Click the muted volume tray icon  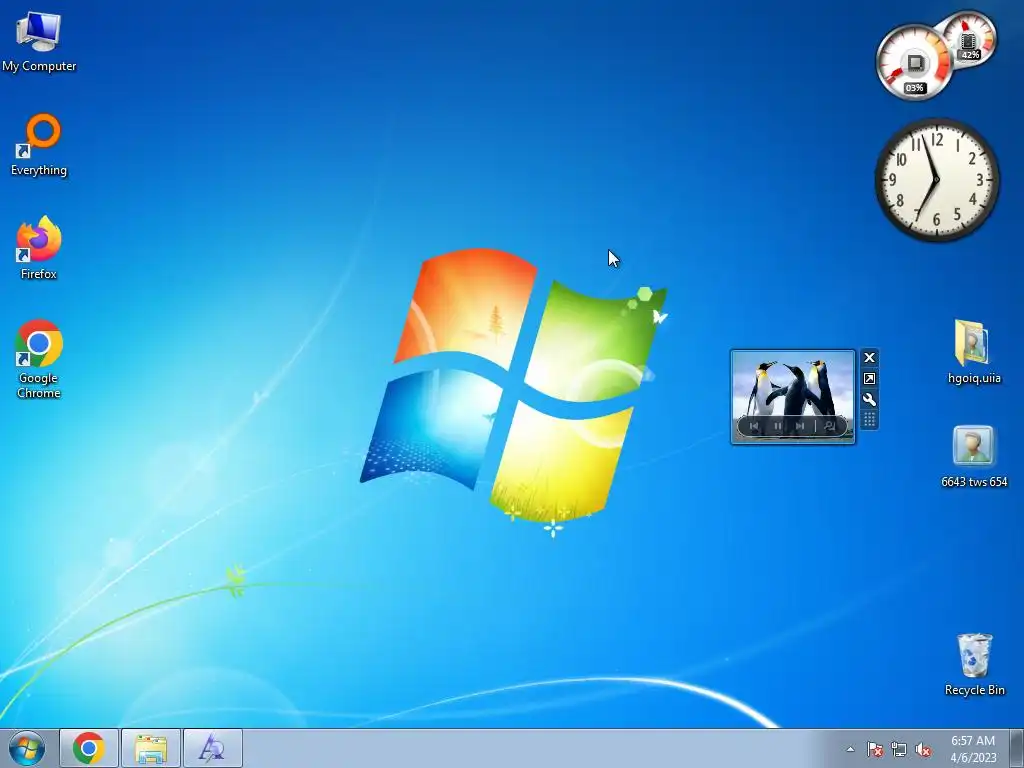(923, 749)
